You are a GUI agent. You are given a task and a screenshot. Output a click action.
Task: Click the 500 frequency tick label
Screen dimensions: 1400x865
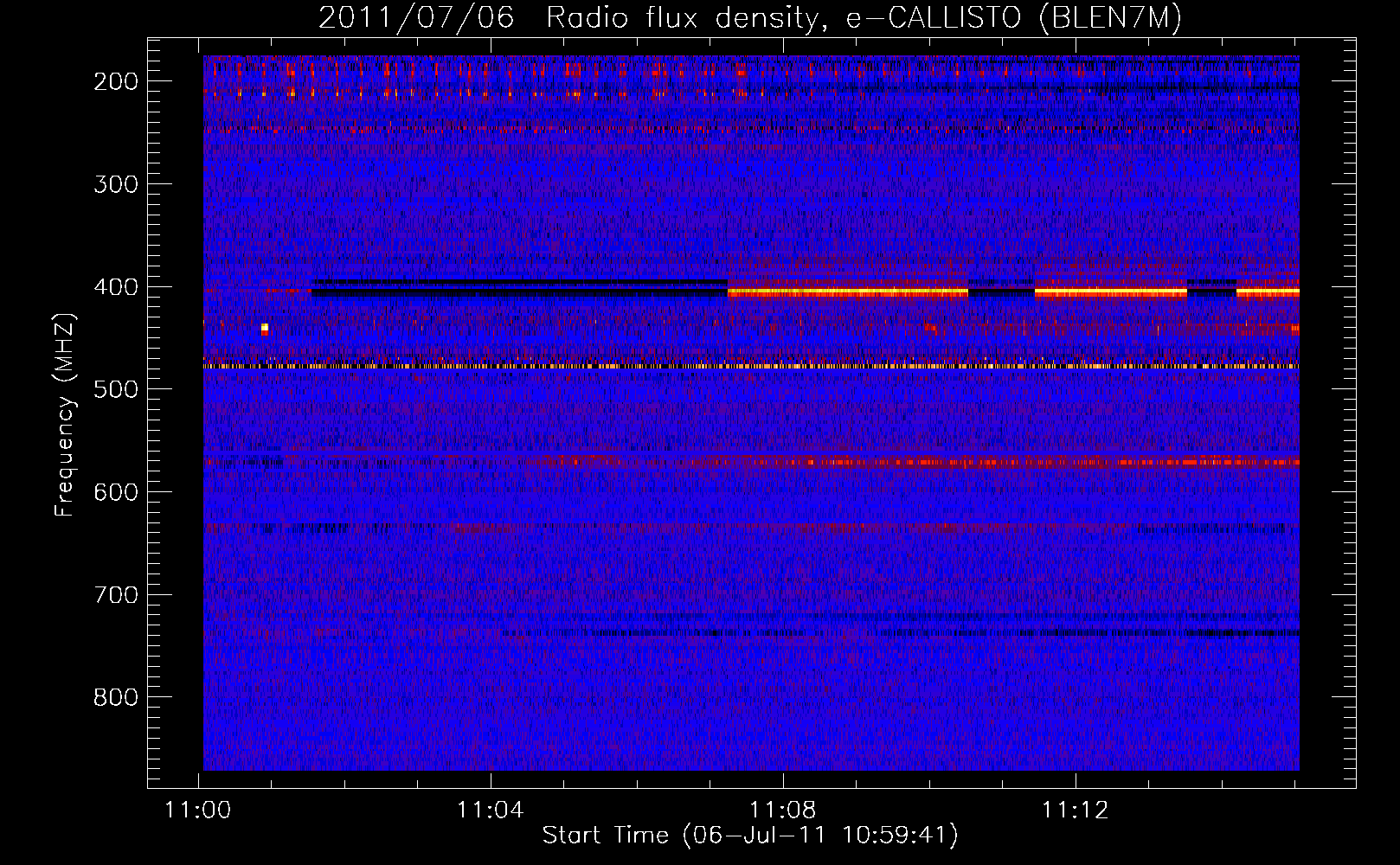pyautogui.click(x=116, y=389)
